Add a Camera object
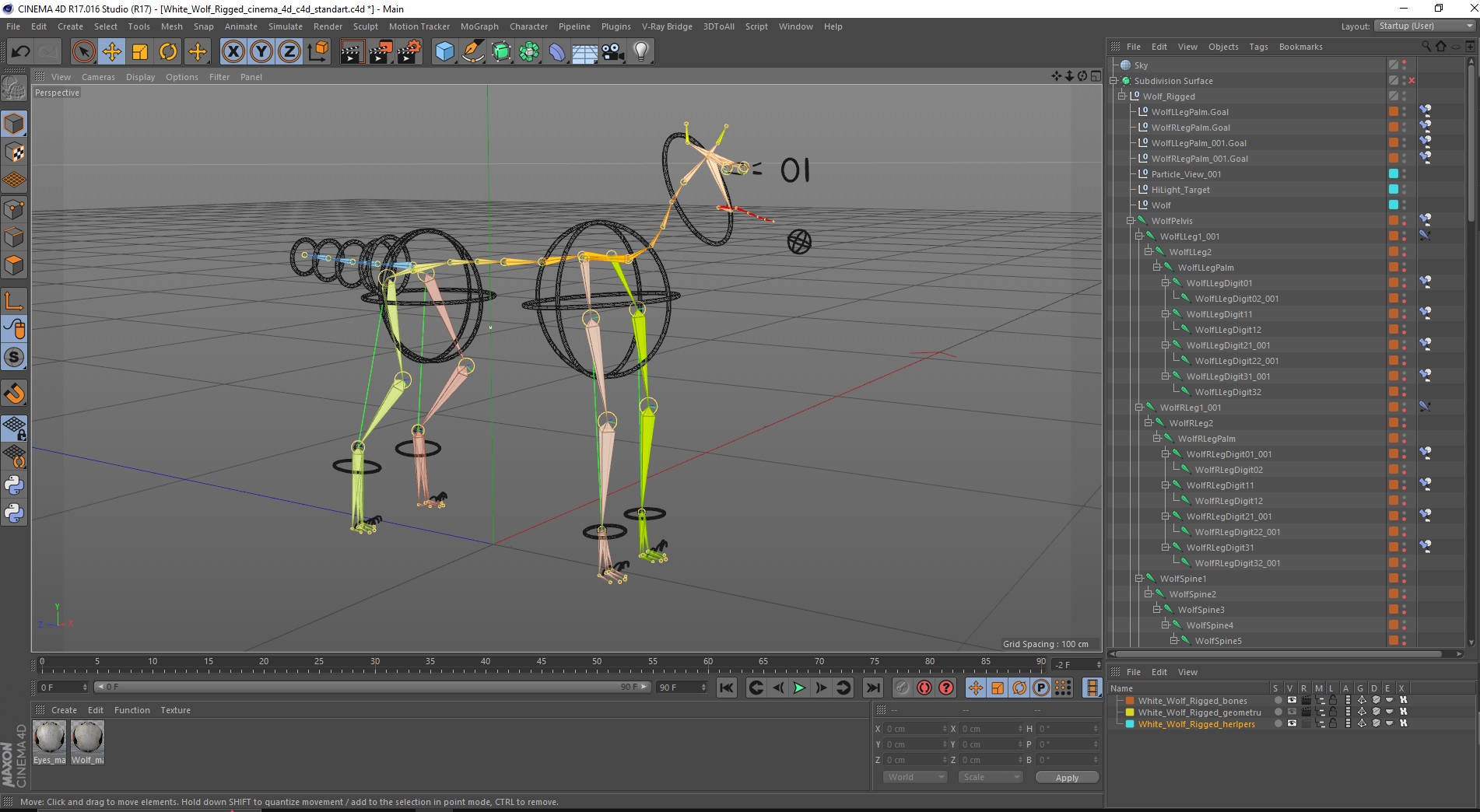 coord(613,52)
